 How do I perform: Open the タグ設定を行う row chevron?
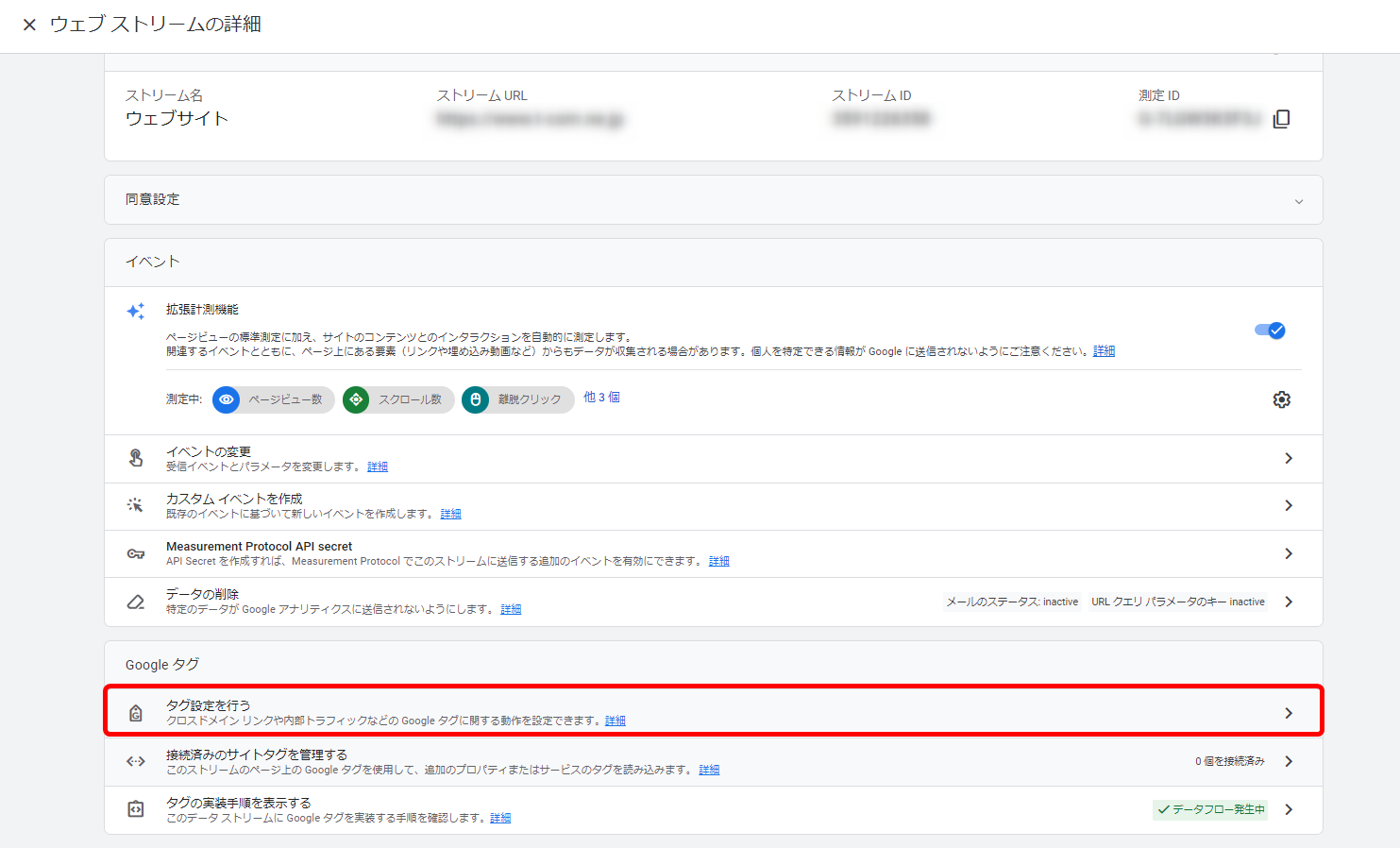1289,713
